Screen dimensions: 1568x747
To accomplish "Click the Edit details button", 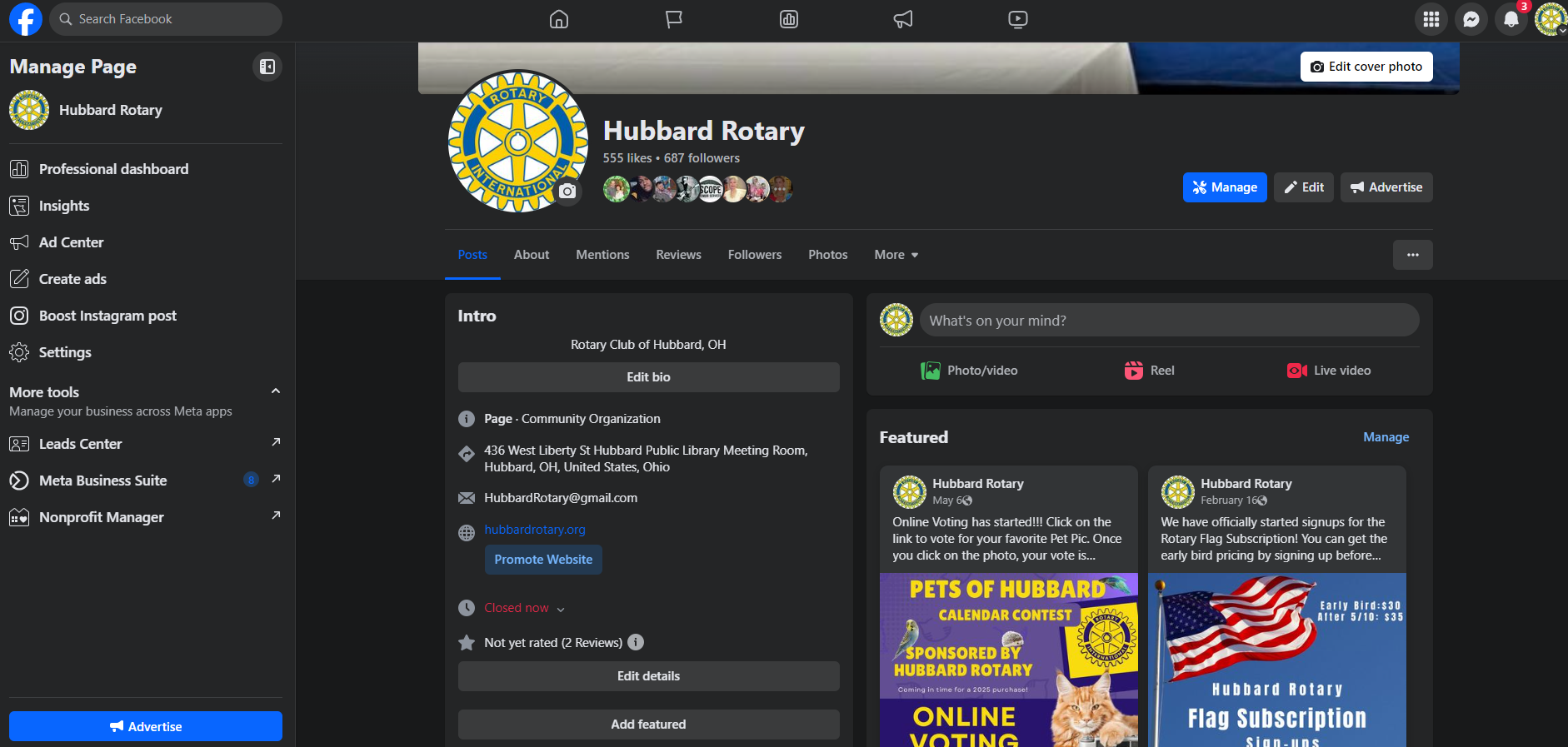I will coord(648,676).
